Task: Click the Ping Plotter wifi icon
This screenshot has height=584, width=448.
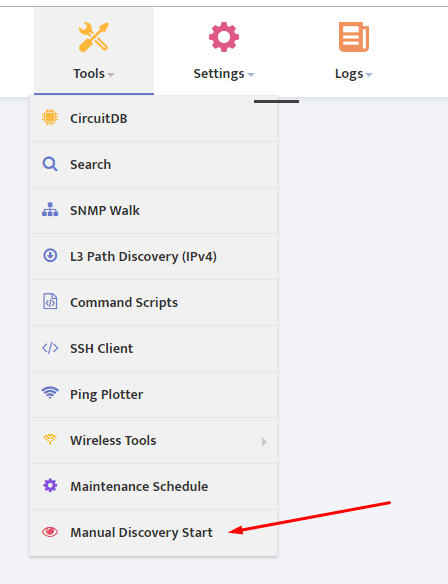Action: 50,393
